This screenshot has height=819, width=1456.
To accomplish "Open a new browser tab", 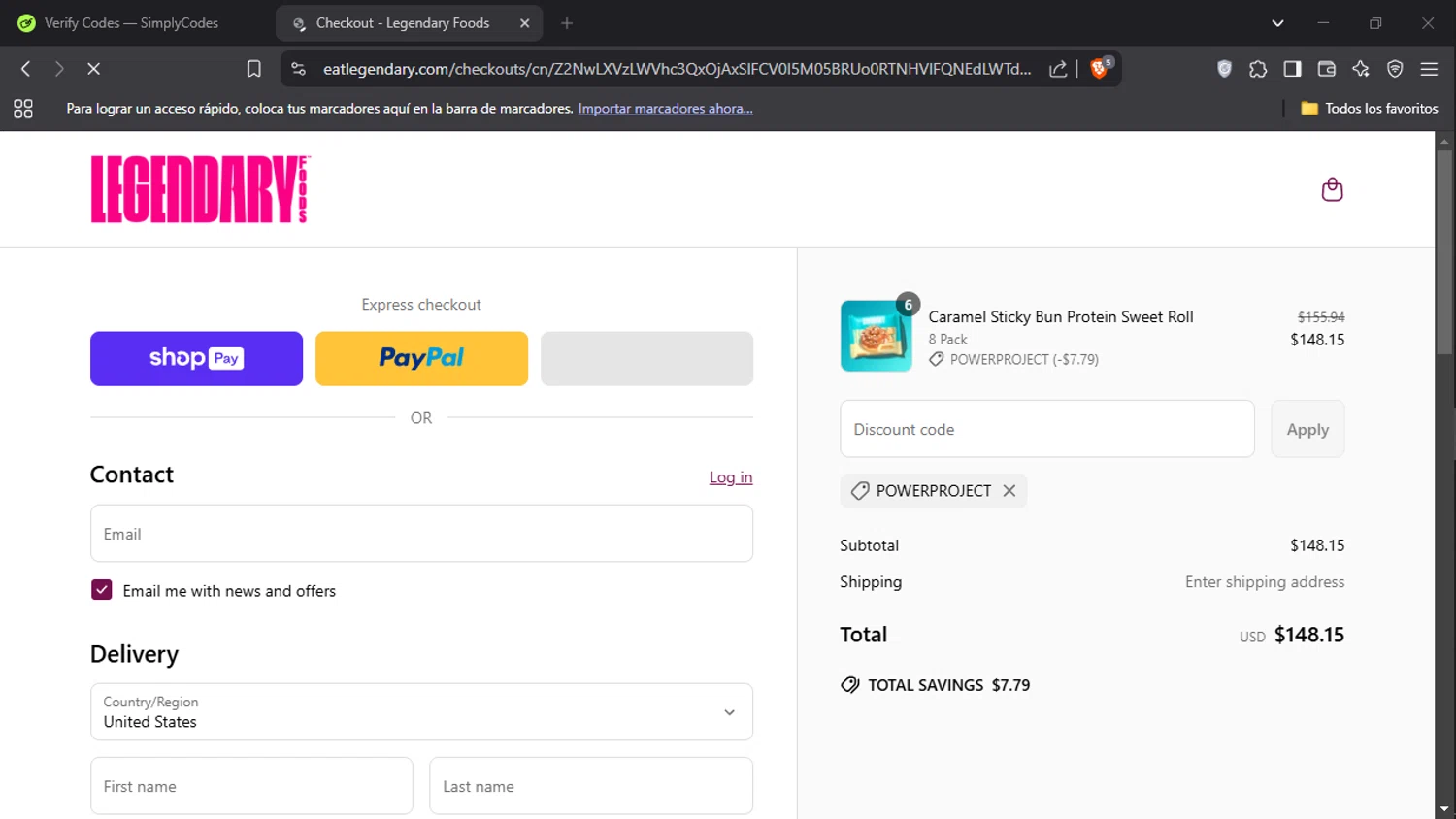I will (567, 23).
